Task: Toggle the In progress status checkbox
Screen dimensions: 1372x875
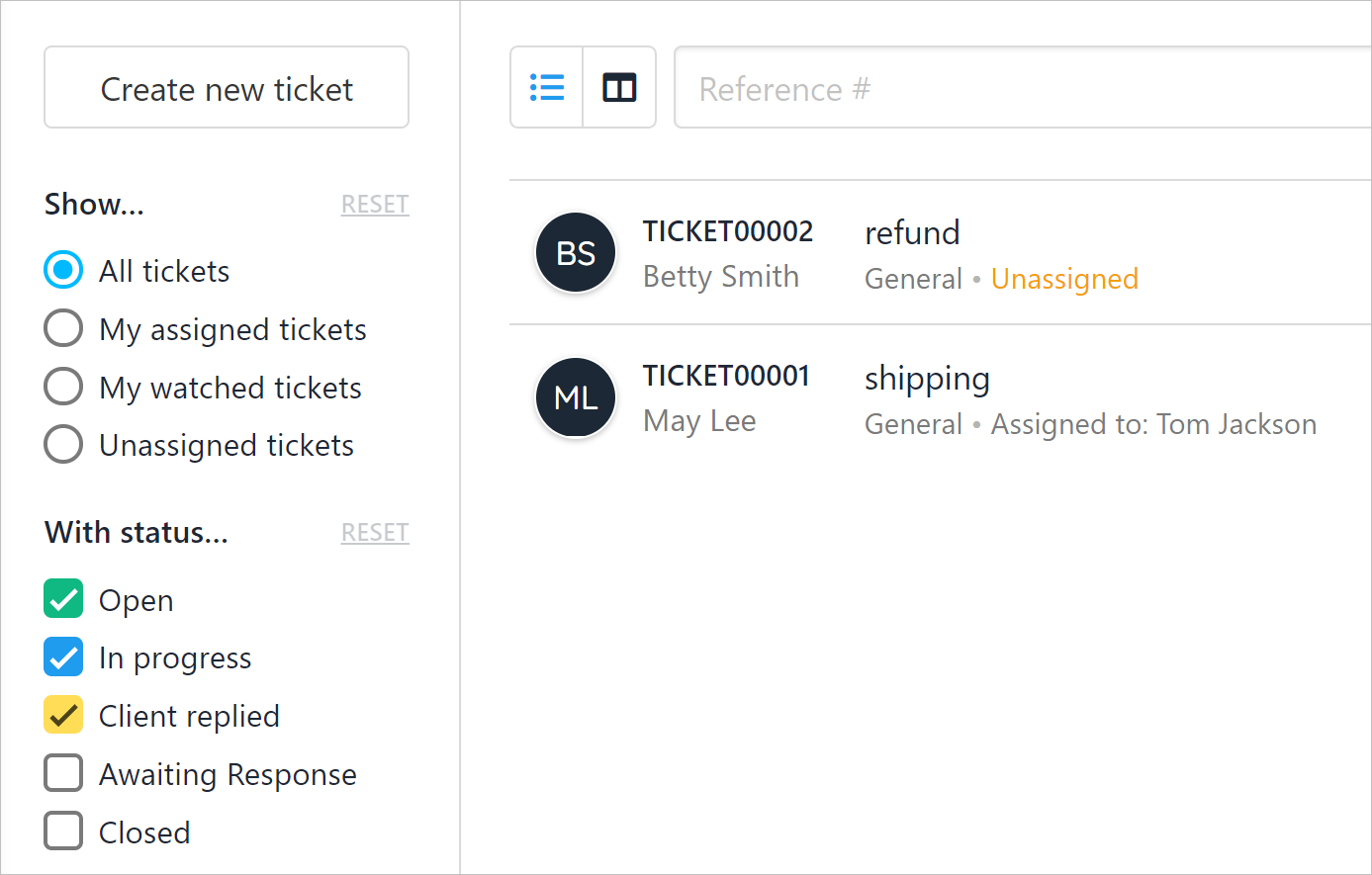Action: pyautogui.click(x=63, y=657)
